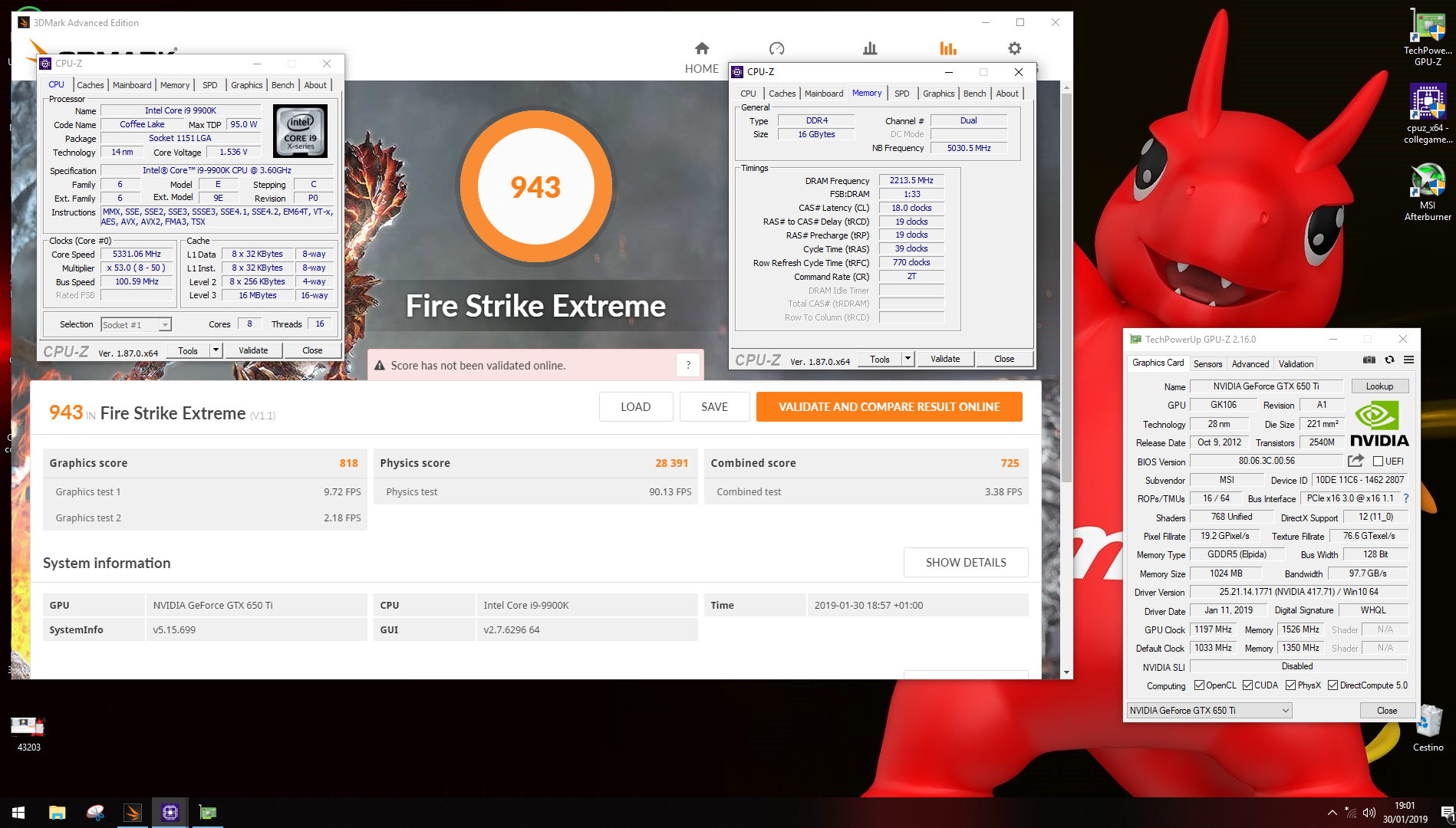Click 3DMark taskbar icon

(x=133, y=813)
